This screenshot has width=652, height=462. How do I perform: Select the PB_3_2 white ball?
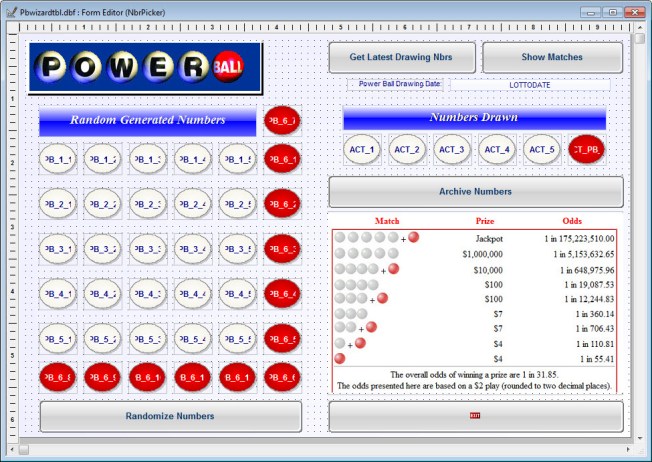point(103,249)
